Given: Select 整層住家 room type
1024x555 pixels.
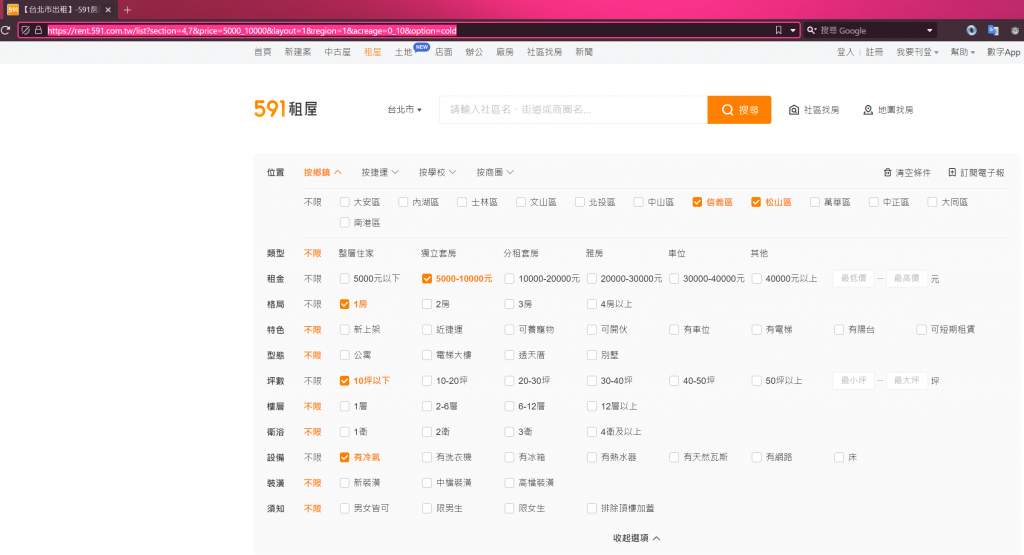Looking at the screenshot, I should 356,253.
